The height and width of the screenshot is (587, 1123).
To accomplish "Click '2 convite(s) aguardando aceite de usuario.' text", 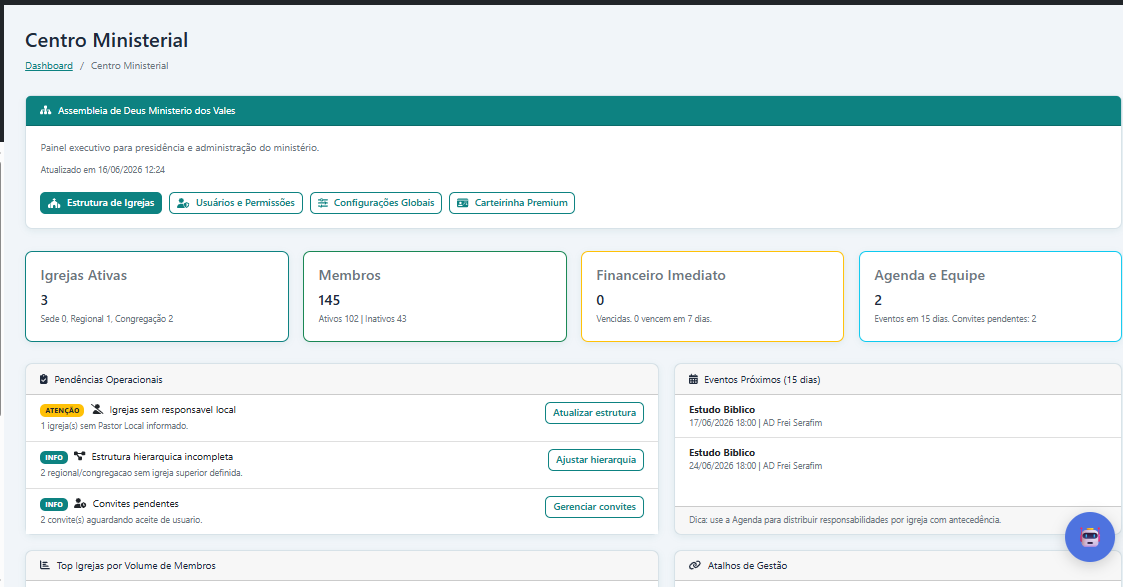I will pyautogui.click(x=121, y=520).
